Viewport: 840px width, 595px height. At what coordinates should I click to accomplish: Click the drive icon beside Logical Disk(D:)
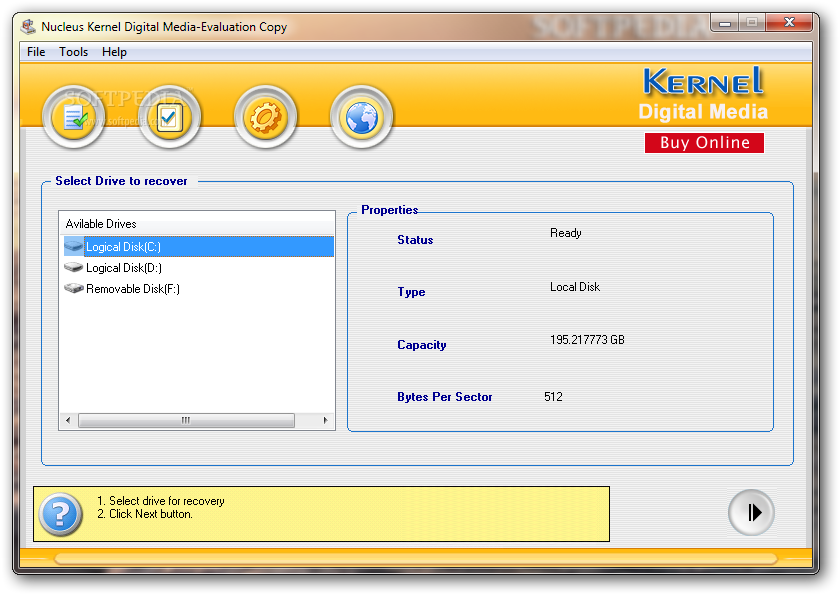[x=74, y=267]
